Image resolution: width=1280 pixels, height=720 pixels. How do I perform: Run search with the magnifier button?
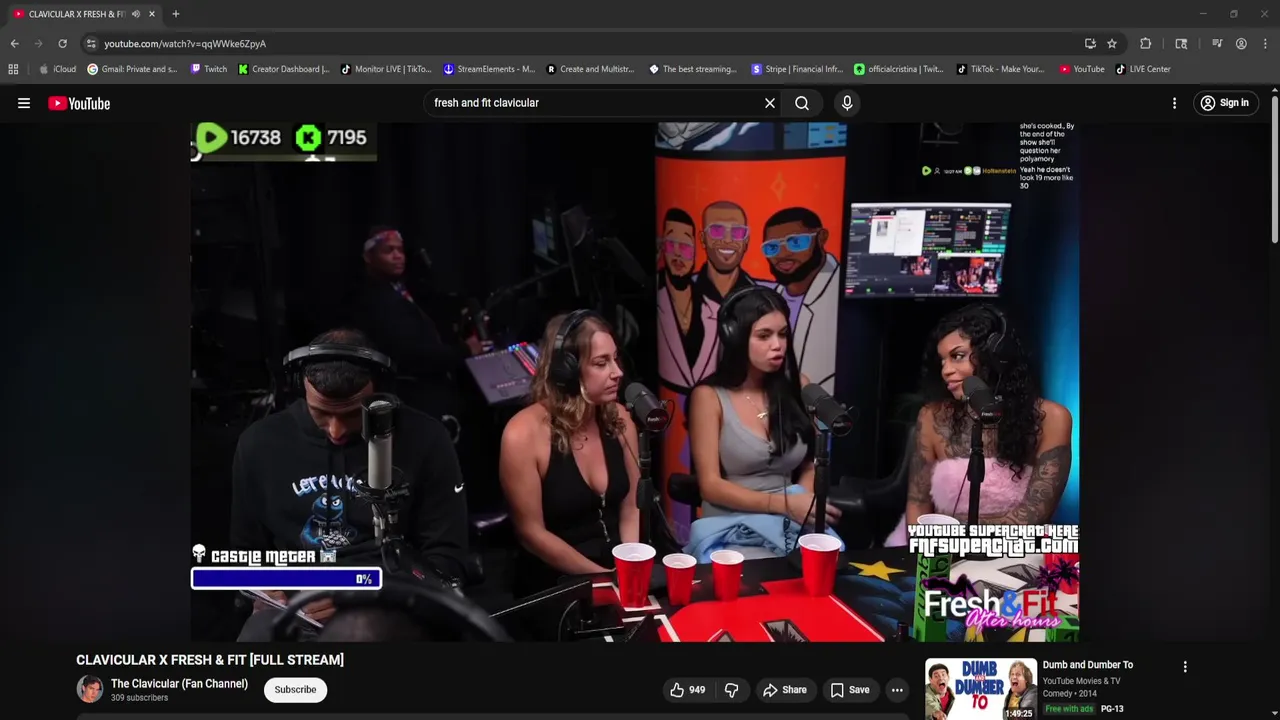802,103
